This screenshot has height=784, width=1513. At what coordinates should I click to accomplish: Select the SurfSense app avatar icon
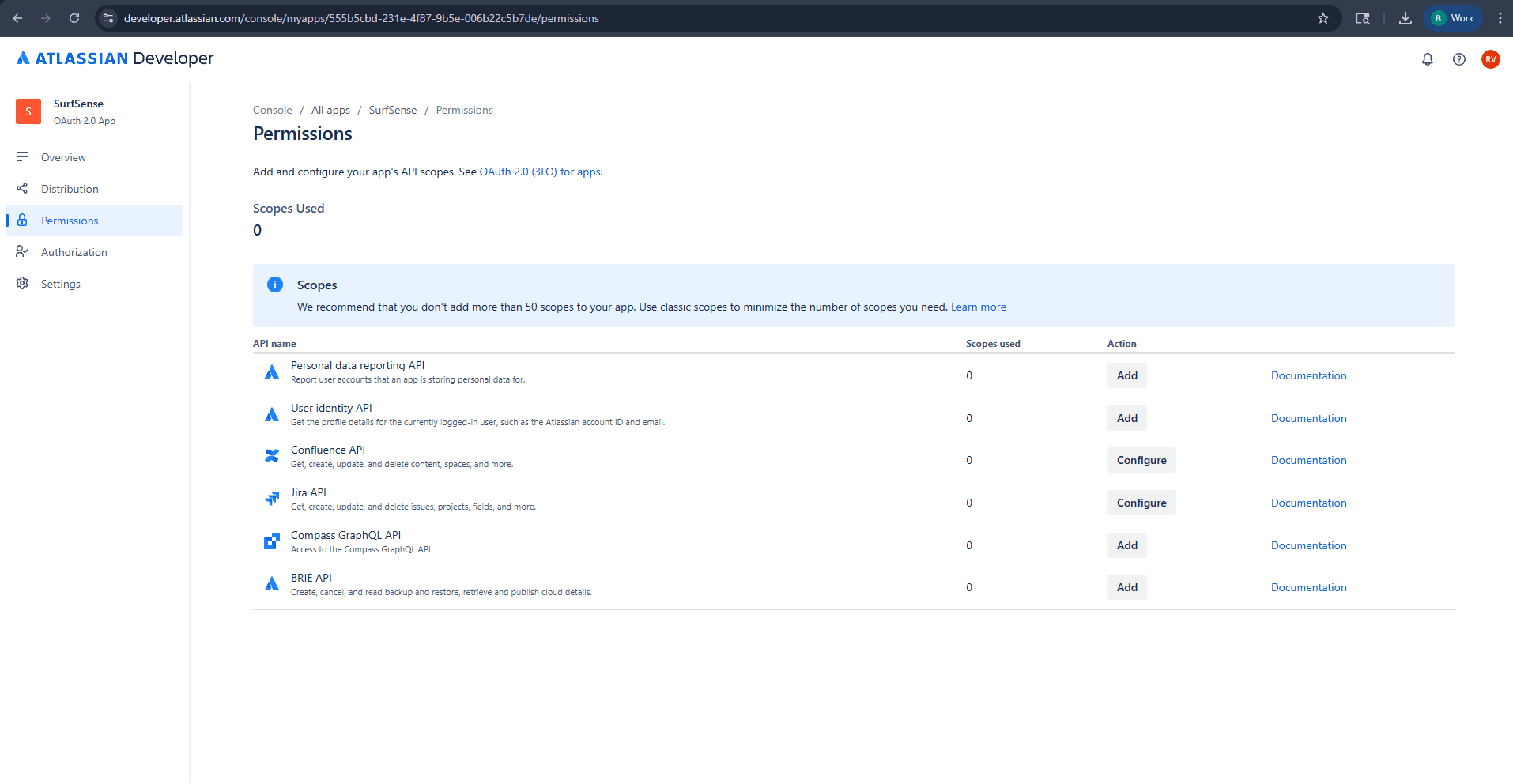(28, 111)
